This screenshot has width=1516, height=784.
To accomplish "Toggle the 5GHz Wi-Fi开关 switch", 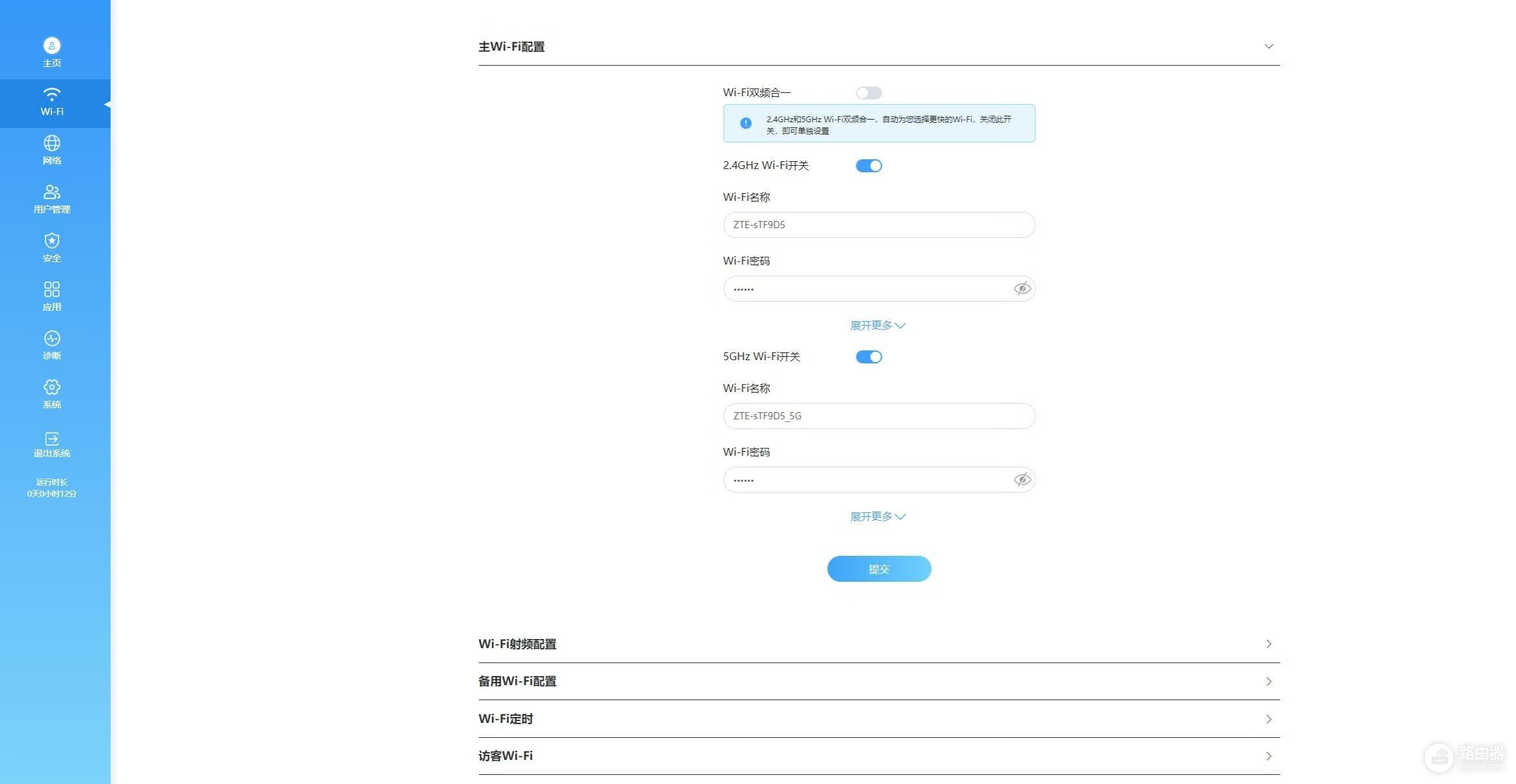I will coord(869,357).
